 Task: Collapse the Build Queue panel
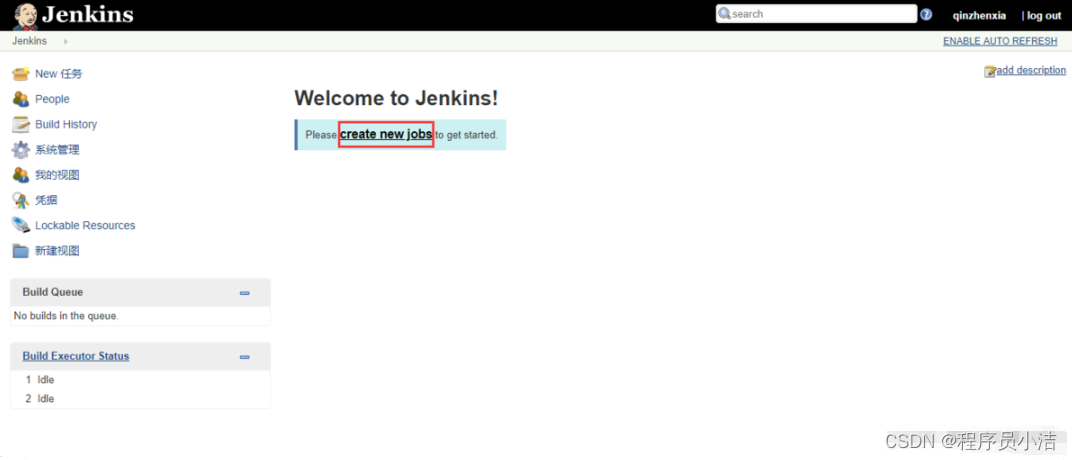point(245,293)
